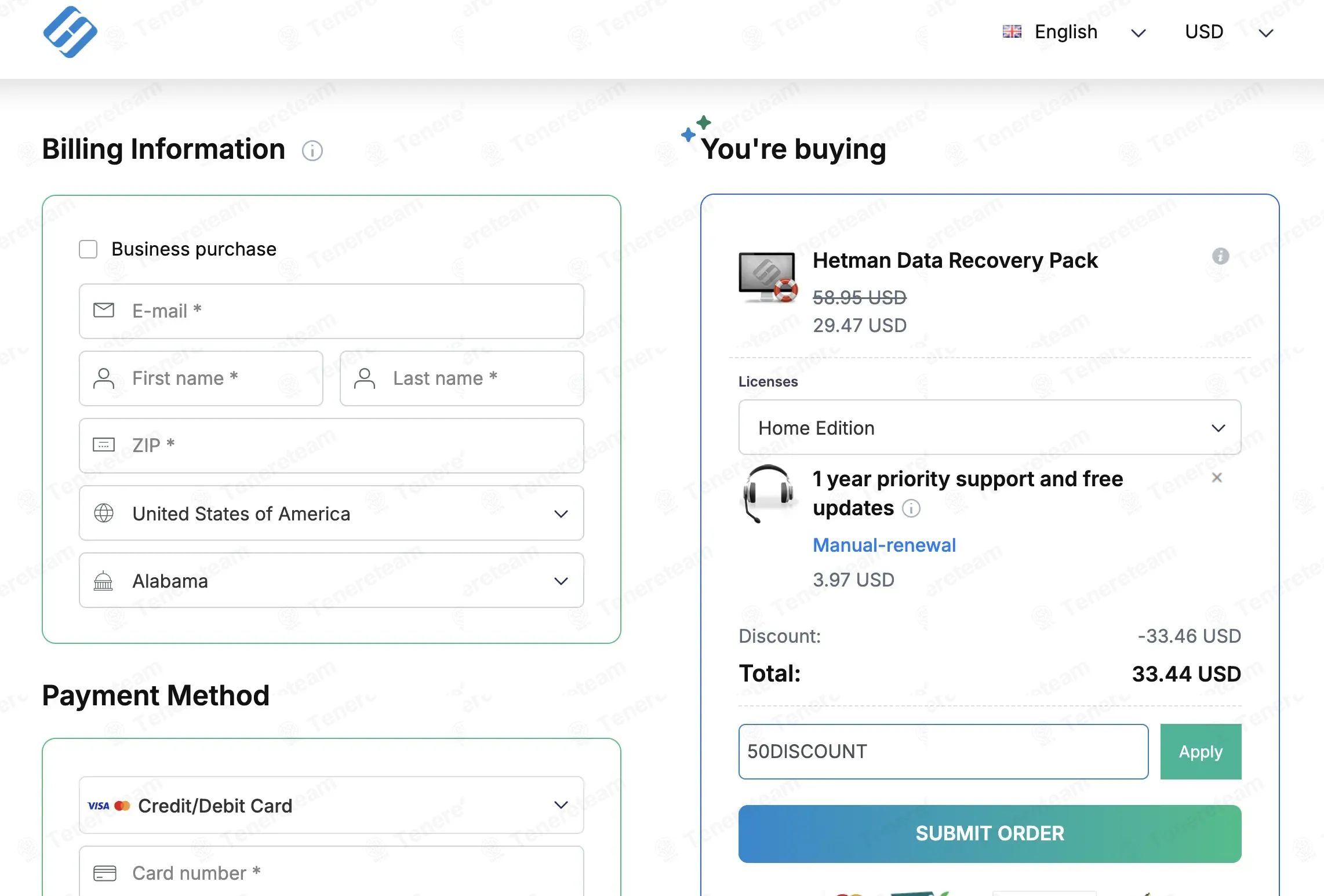This screenshot has height=896, width=1324.
Task: Click the crossed-out 58.95 USD price
Action: point(860,297)
